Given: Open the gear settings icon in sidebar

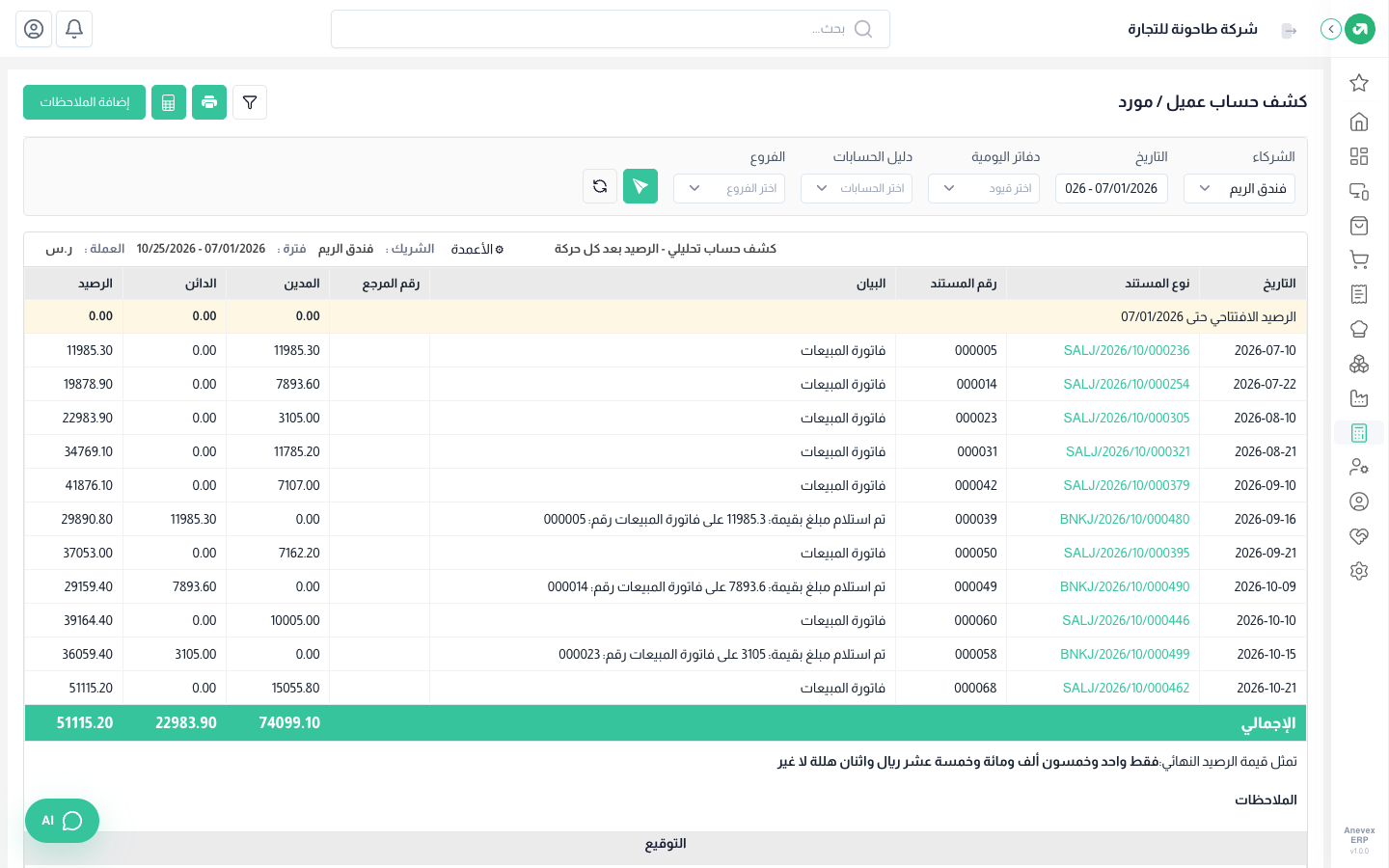Looking at the screenshot, I should pos(1359,571).
